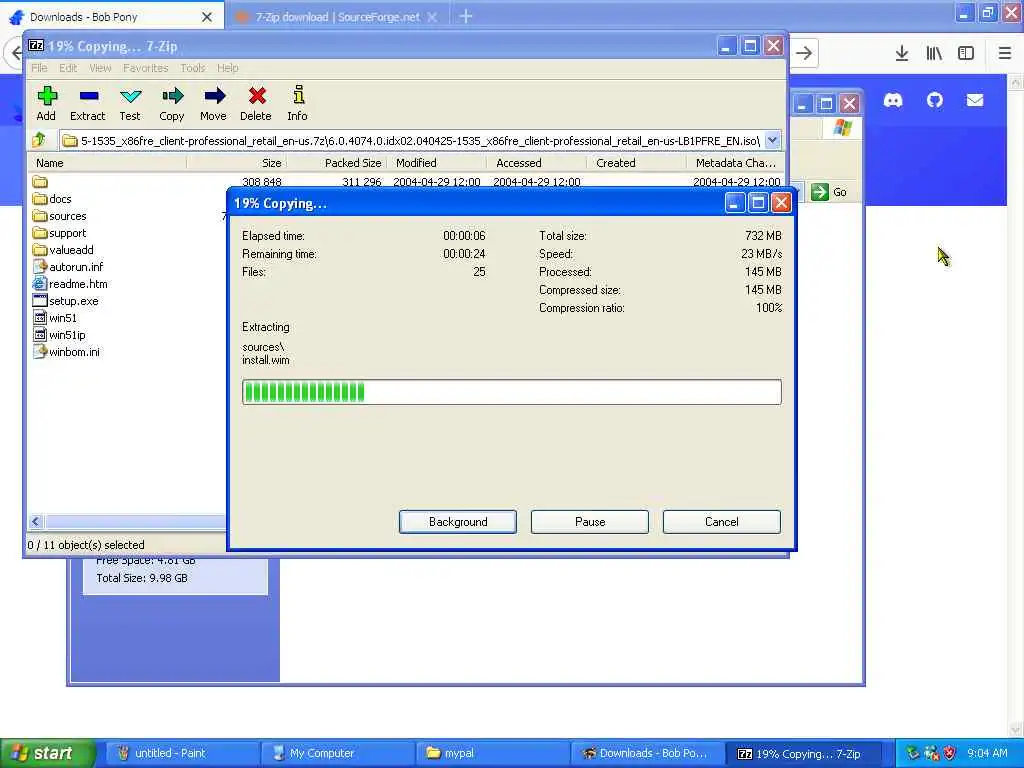This screenshot has width=1024, height=768.
Task: Click the system tray clock
Action: 987,753
